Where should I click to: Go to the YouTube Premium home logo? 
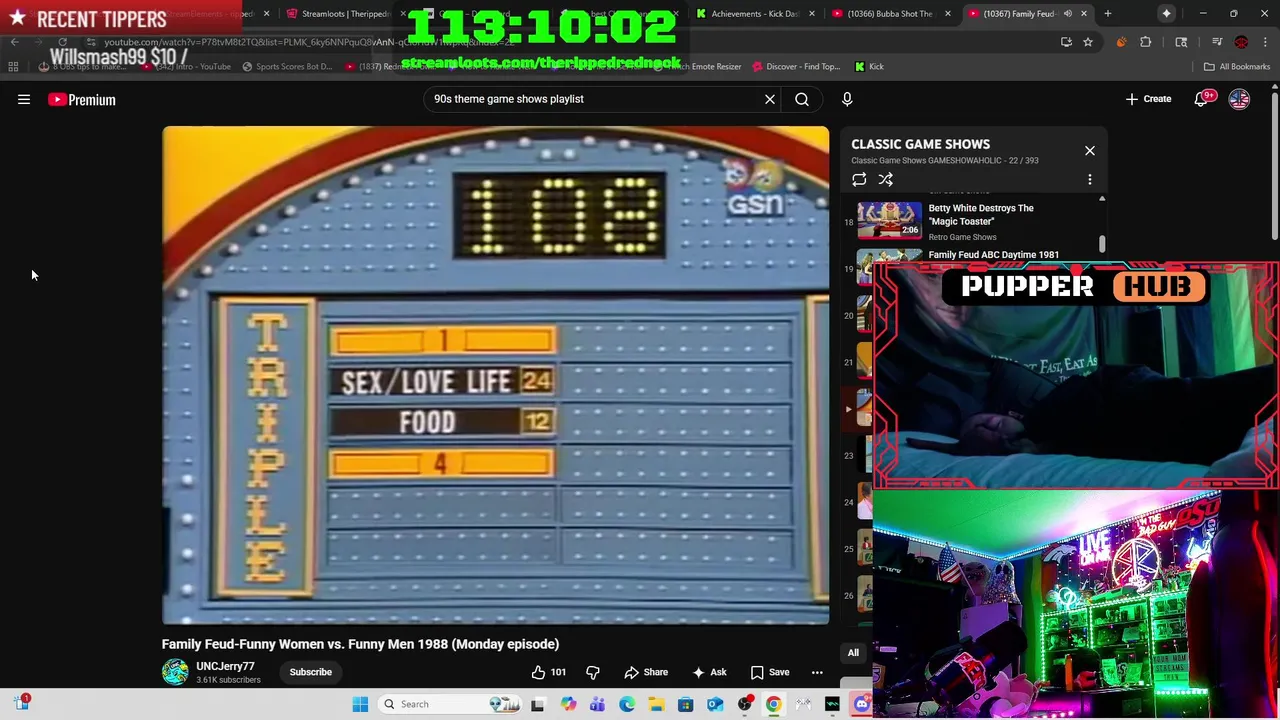pyautogui.click(x=82, y=99)
